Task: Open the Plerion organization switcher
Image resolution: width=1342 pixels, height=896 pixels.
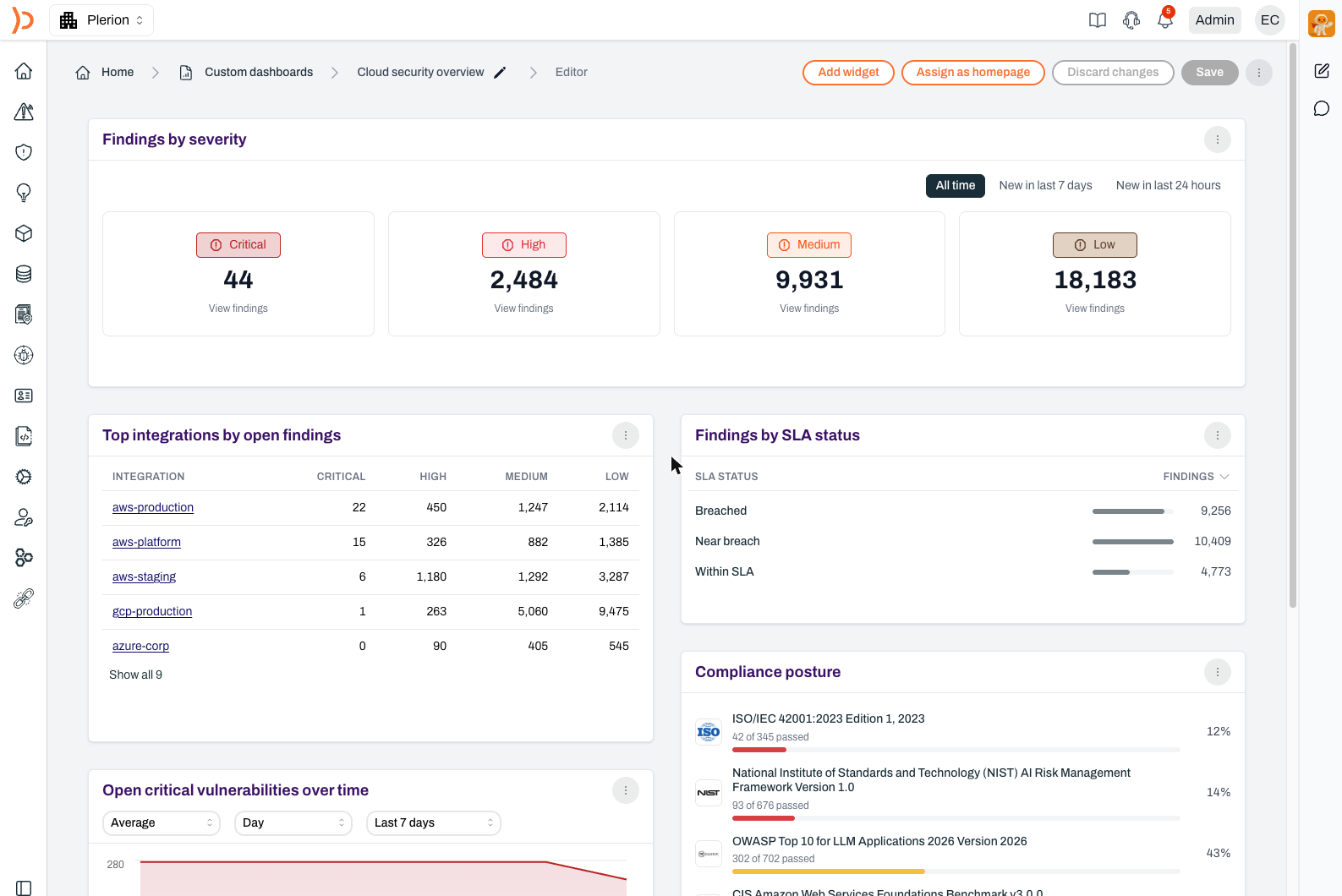Action: coord(101,20)
